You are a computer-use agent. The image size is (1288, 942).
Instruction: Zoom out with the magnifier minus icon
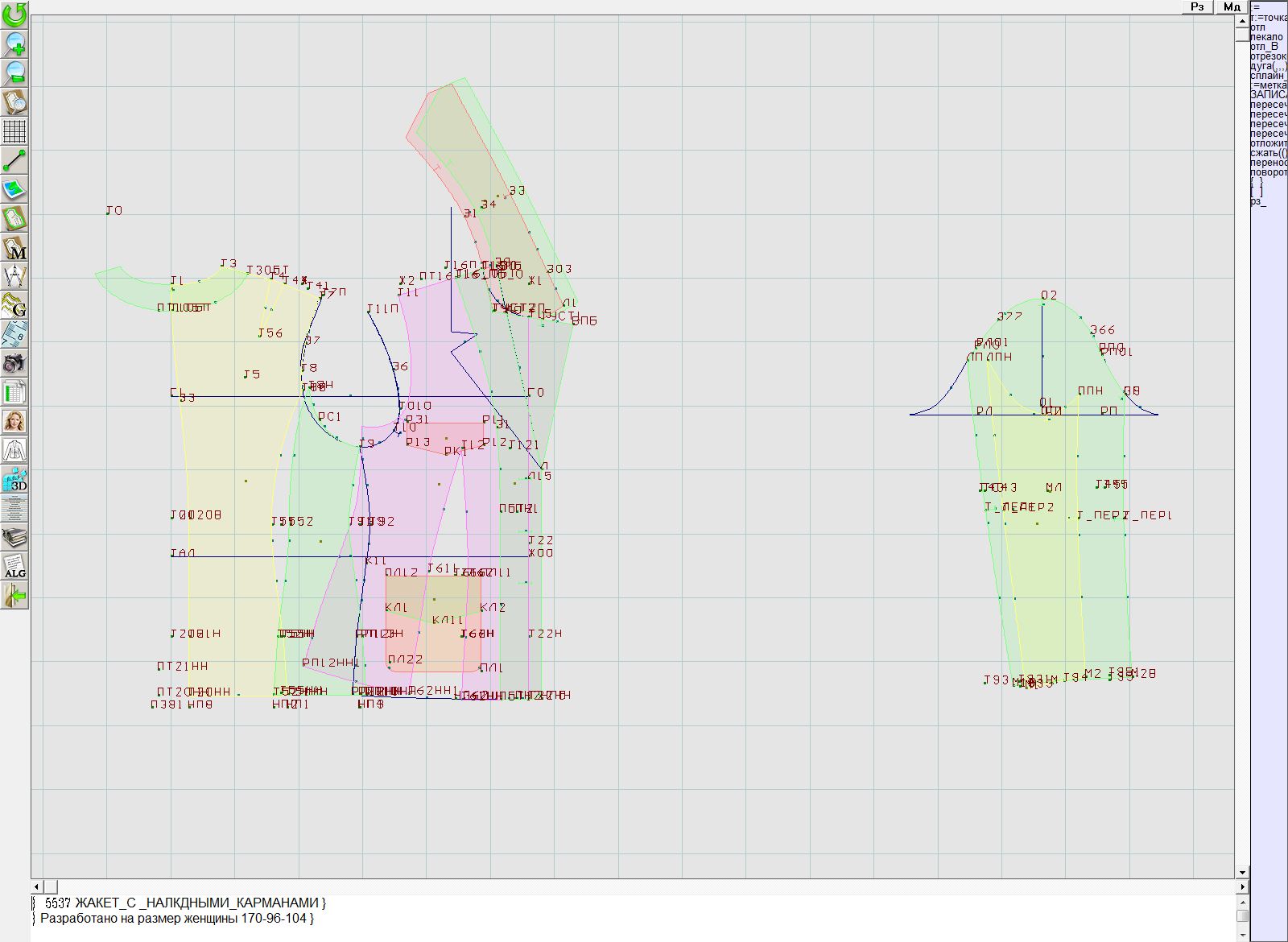[14, 72]
